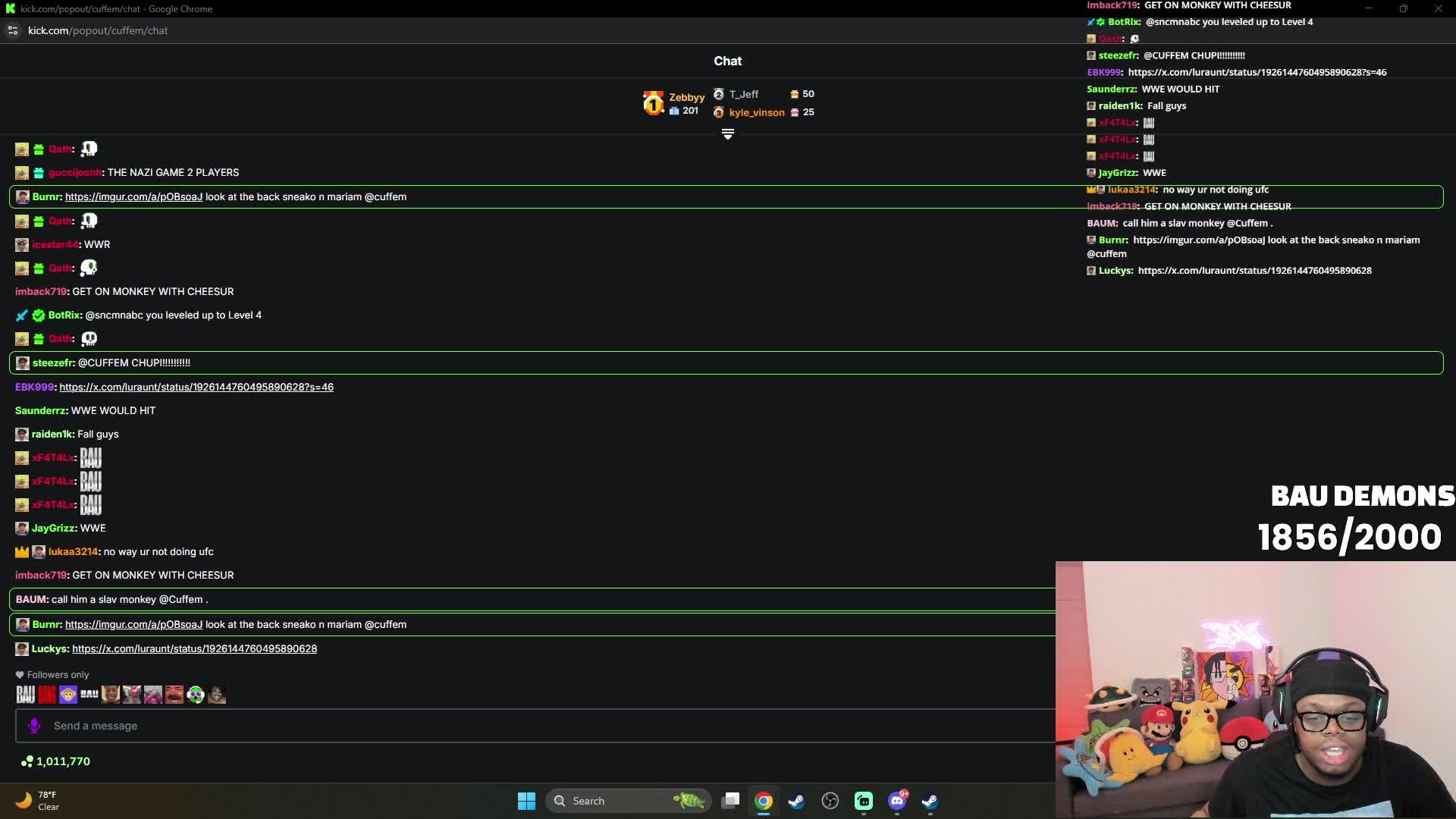Open top gifter Zebbyy's profile
Image resolution: width=1456 pixels, height=819 pixels.
686,97
